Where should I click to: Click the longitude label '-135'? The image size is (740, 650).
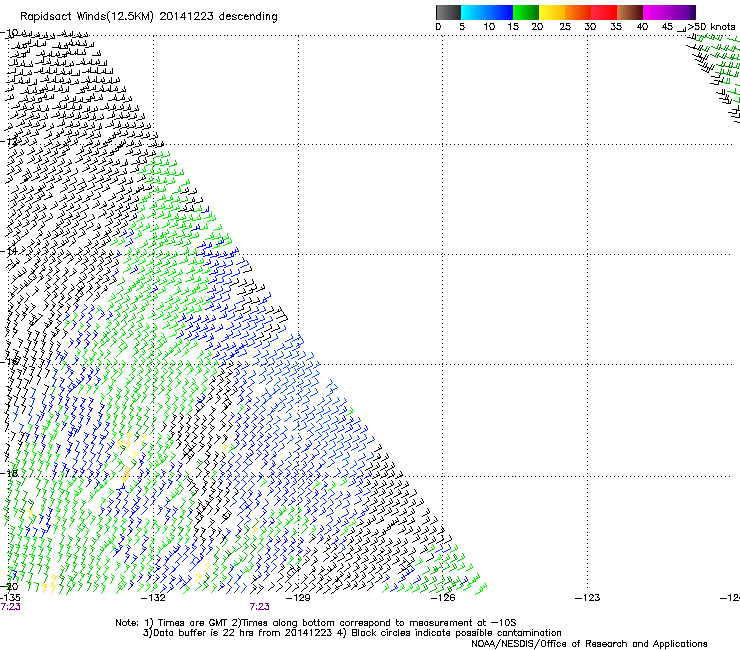pos(10,598)
